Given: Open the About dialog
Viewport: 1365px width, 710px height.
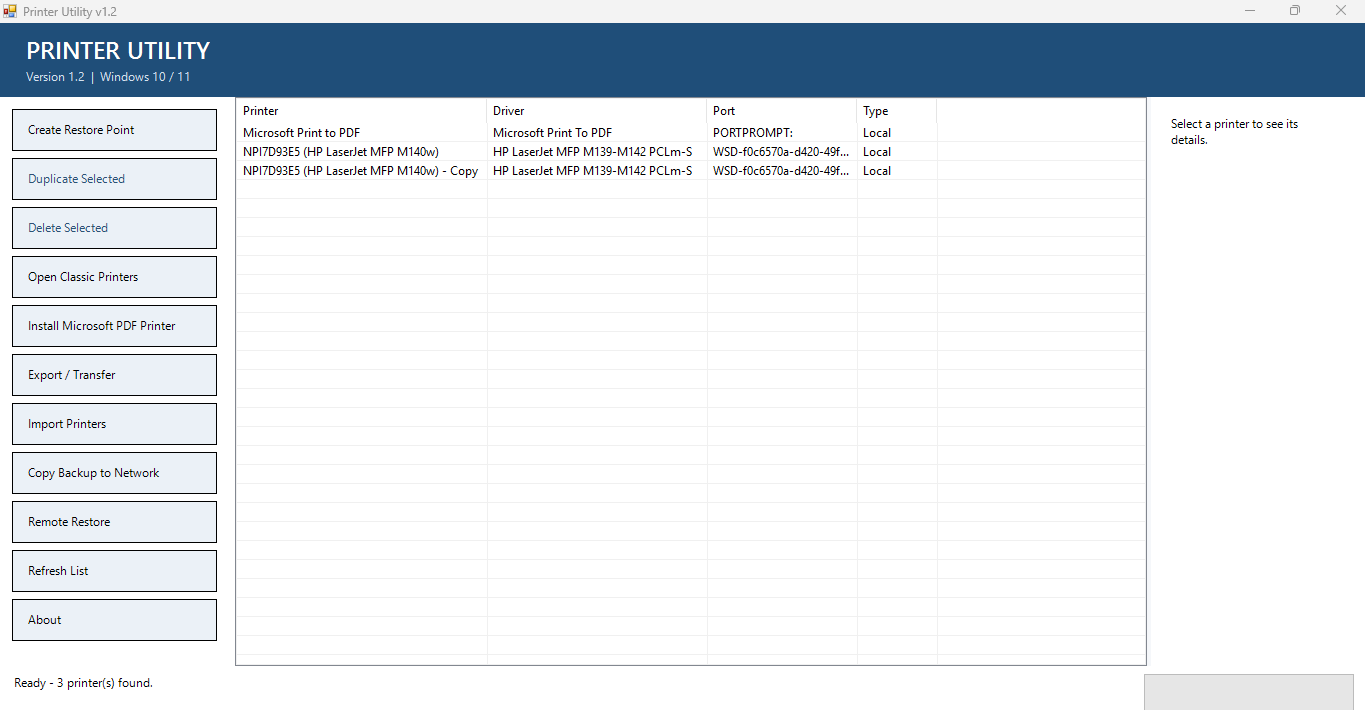Looking at the screenshot, I should (114, 620).
